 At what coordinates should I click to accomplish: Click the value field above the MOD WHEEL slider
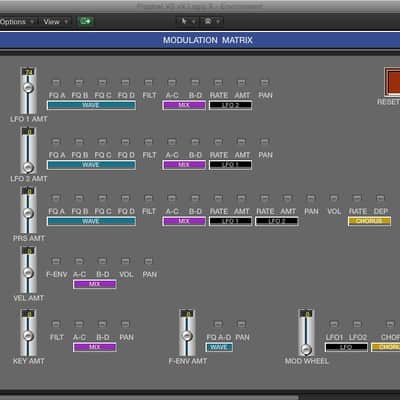(306, 313)
